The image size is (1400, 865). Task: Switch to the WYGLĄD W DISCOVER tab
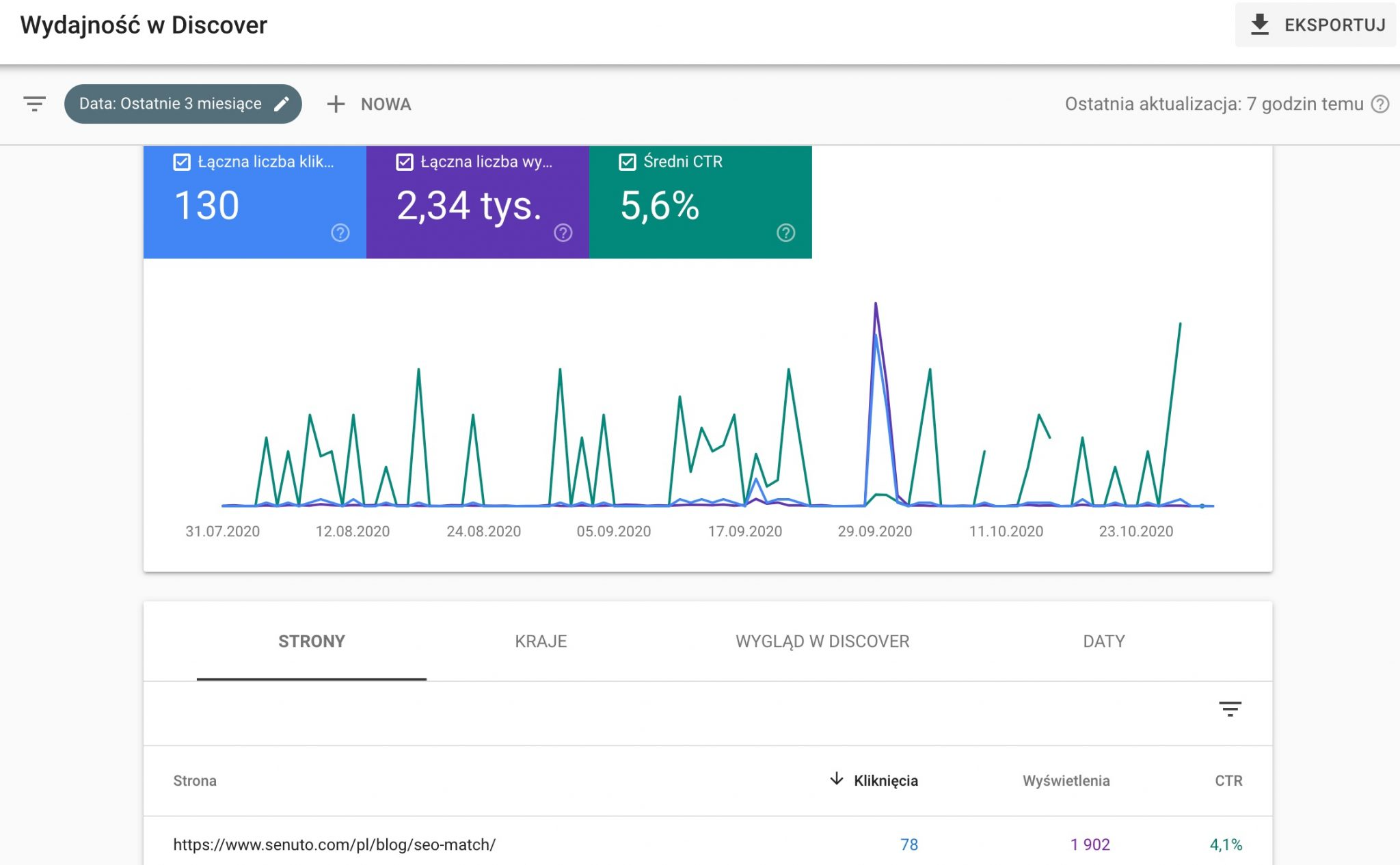point(822,642)
